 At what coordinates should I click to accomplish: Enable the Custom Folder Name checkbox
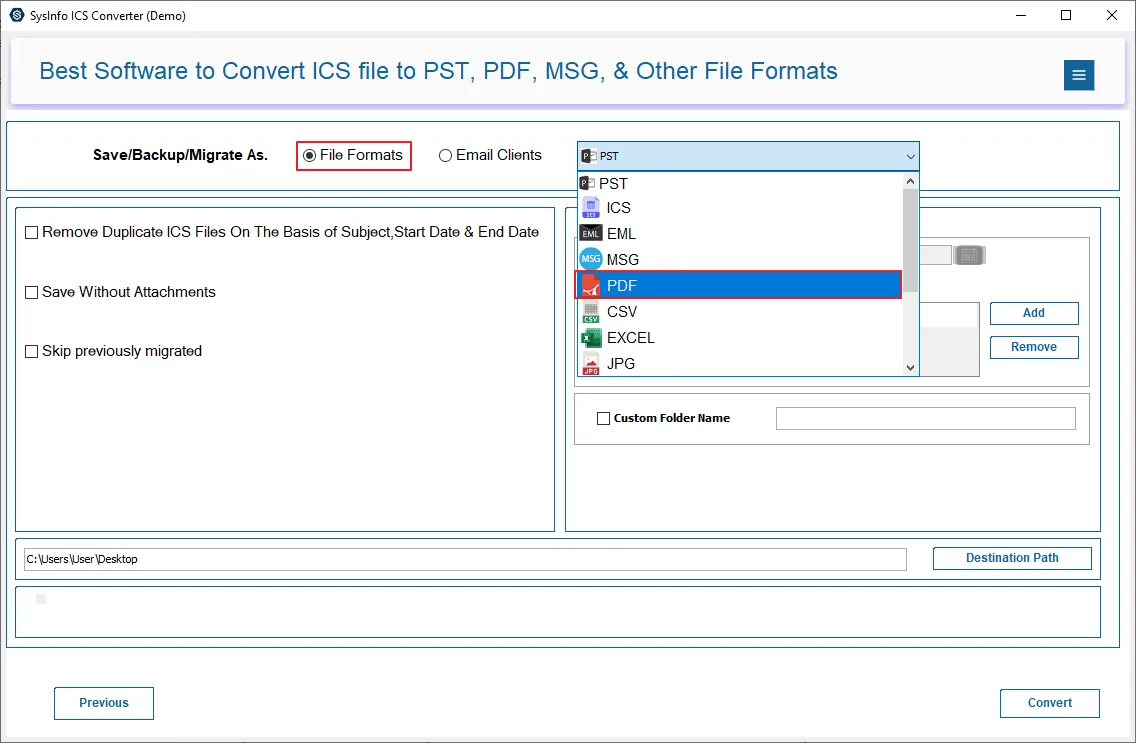pyautogui.click(x=603, y=419)
